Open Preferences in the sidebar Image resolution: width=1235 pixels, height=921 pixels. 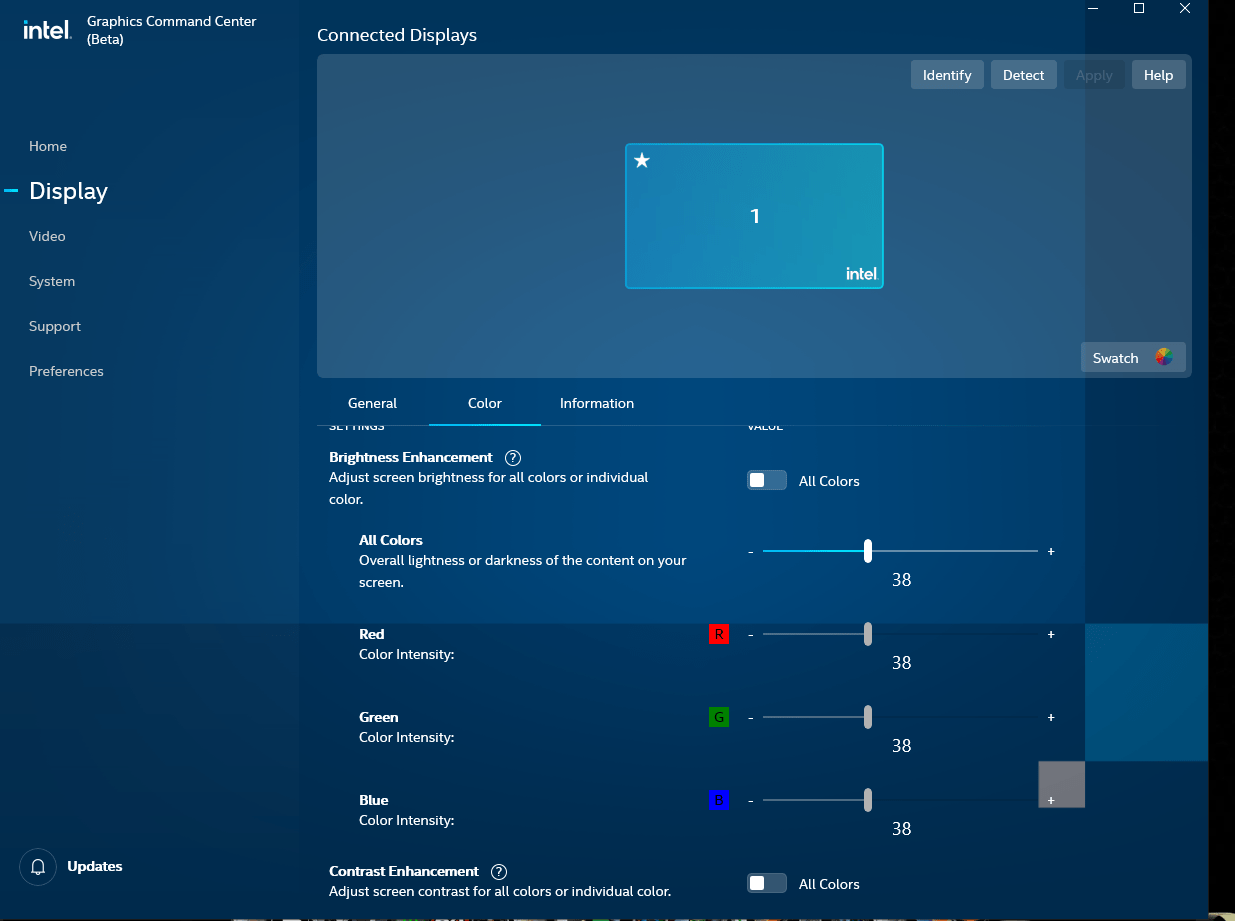66,371
